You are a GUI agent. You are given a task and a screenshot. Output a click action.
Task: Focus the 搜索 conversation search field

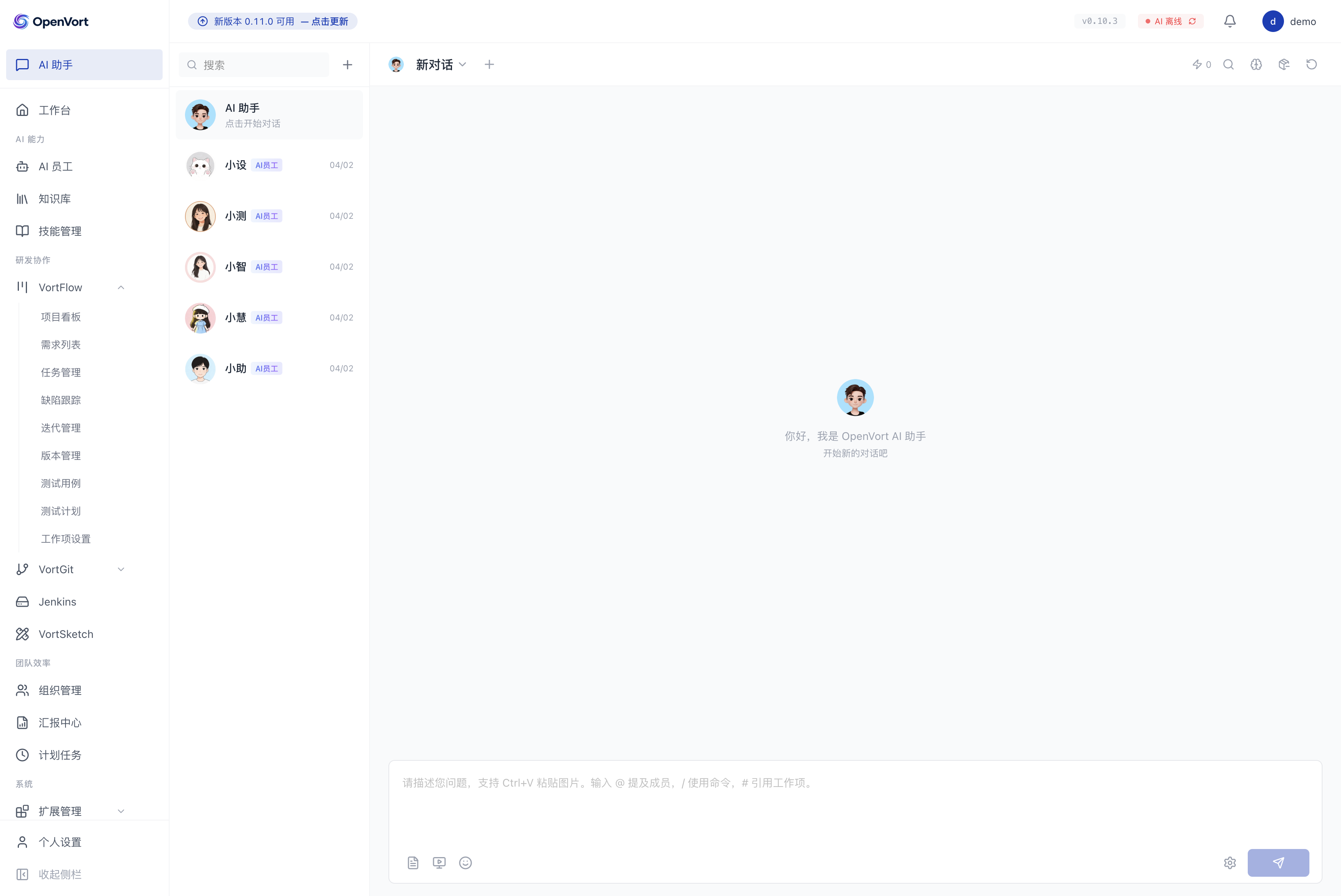pyautogui.click(x=254, y=65)
